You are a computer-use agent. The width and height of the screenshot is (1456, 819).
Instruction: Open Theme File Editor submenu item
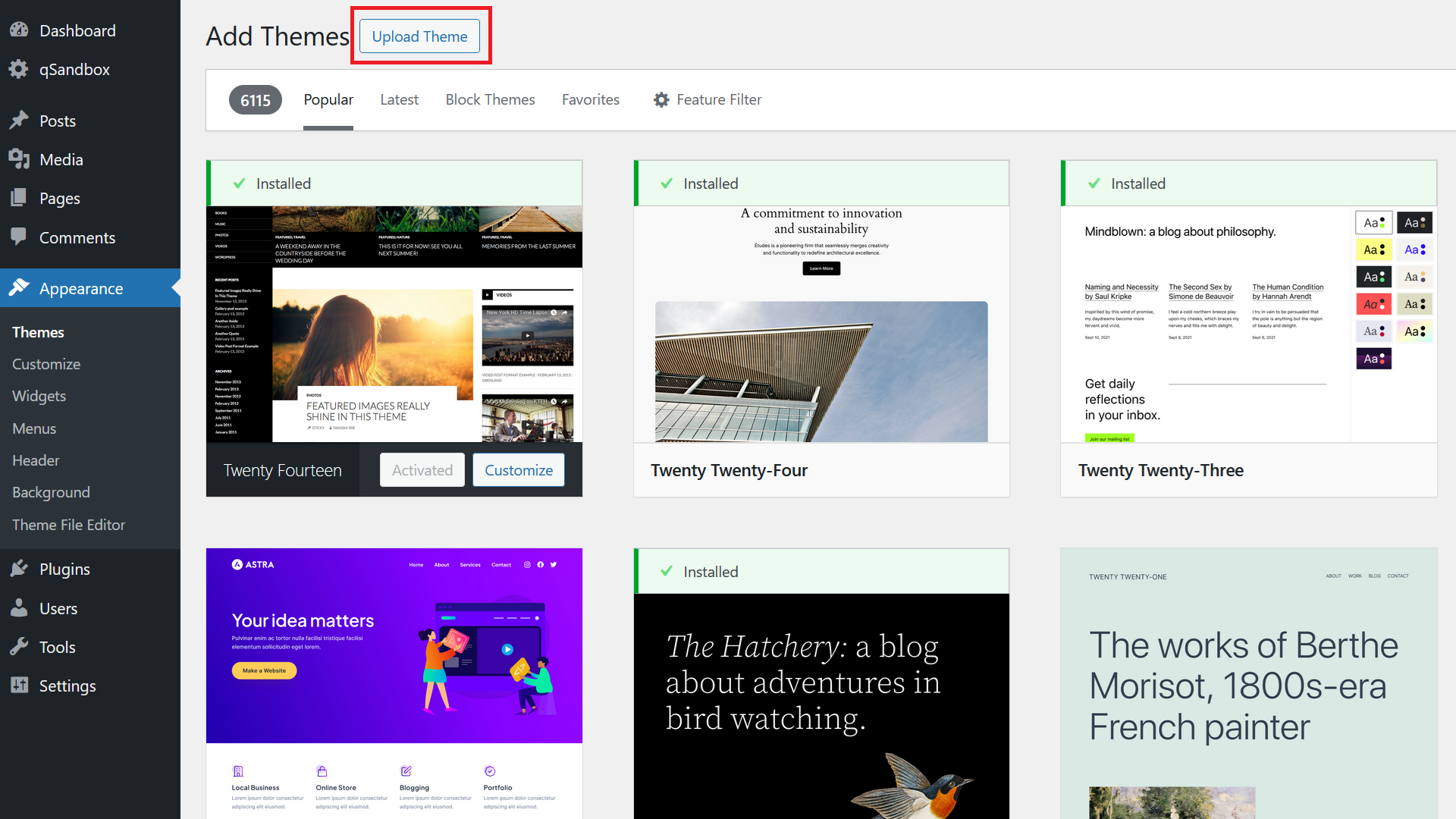(x=68, y=525)
